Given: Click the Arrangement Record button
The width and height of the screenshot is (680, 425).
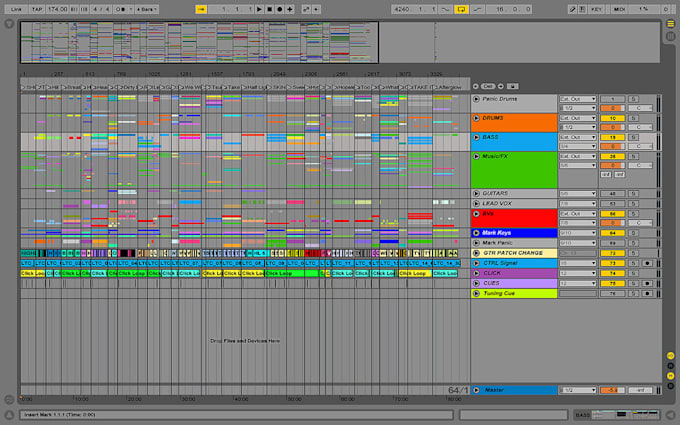Looking at the screenshot, I should [x=280, y=9].
